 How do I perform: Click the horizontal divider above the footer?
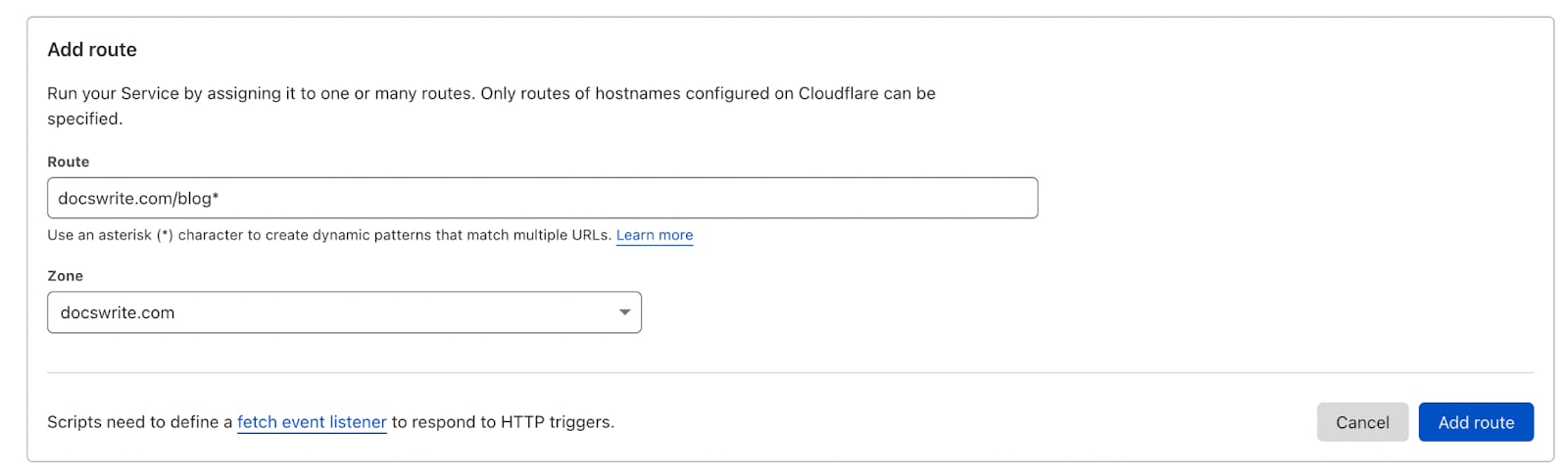point(790,372)
